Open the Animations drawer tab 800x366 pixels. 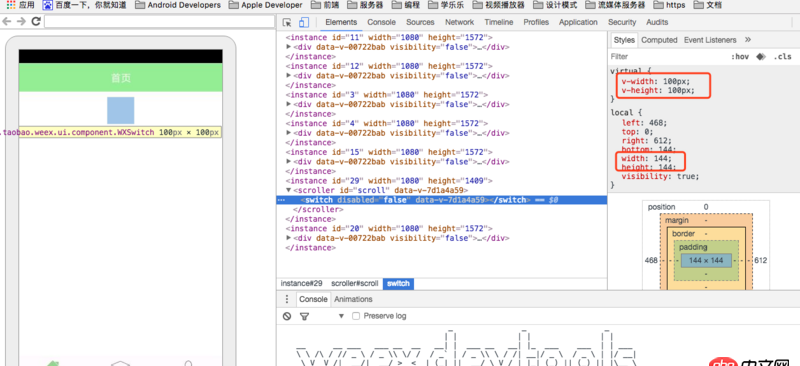pyautogui.click(x=353, y=299)
